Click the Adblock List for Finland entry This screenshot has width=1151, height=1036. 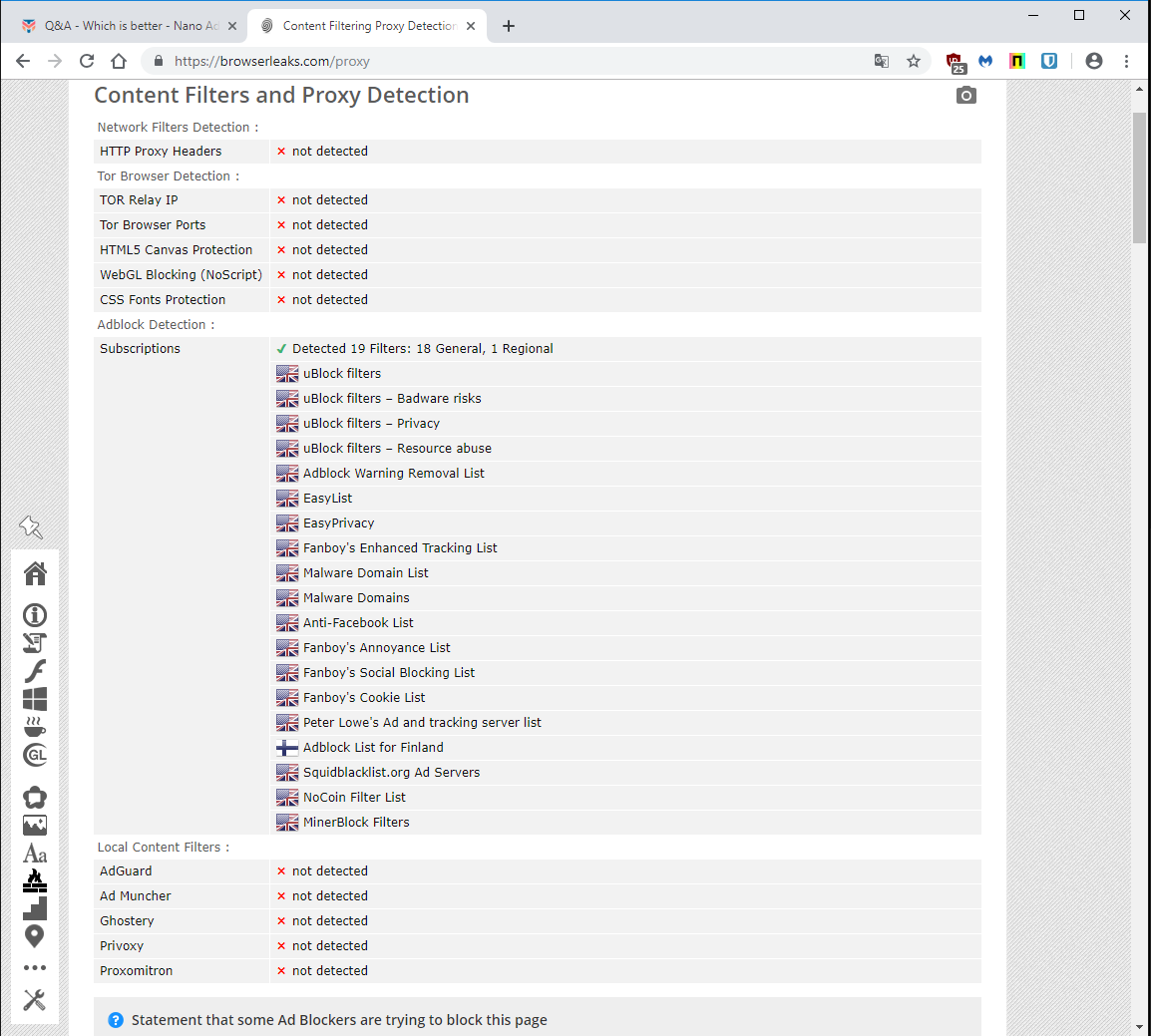(x=373, y=748)
